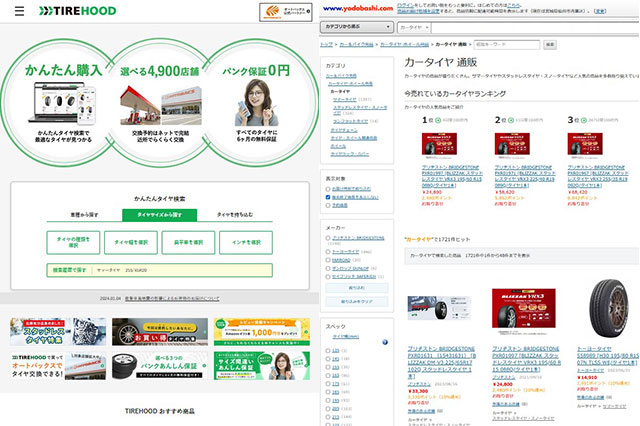This screenshot has height=426, width=640.
Task: Open the Toyo tire with bronze wheel image
Action: pos(609,309)
